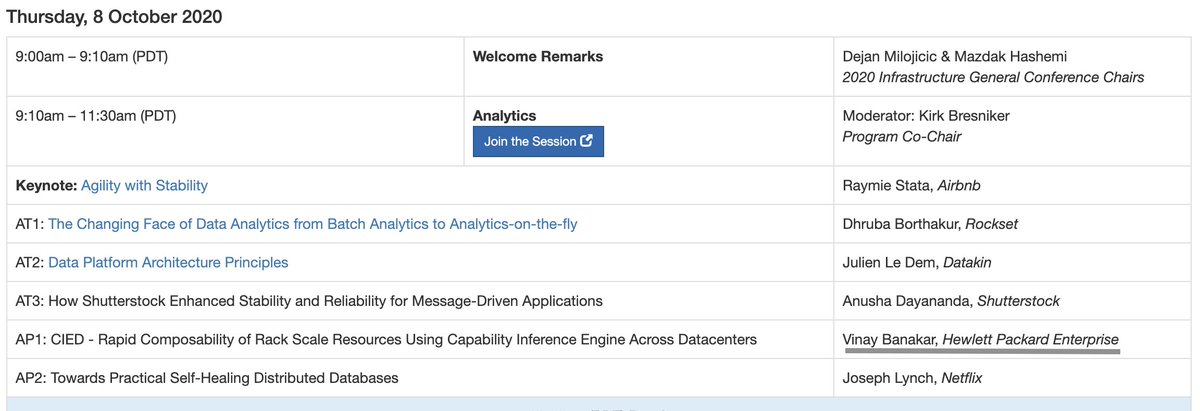Select Raymie Stata, Airbnb speaker cell
Viewport: 1200px width, 411px height.
coord(1012,186)
